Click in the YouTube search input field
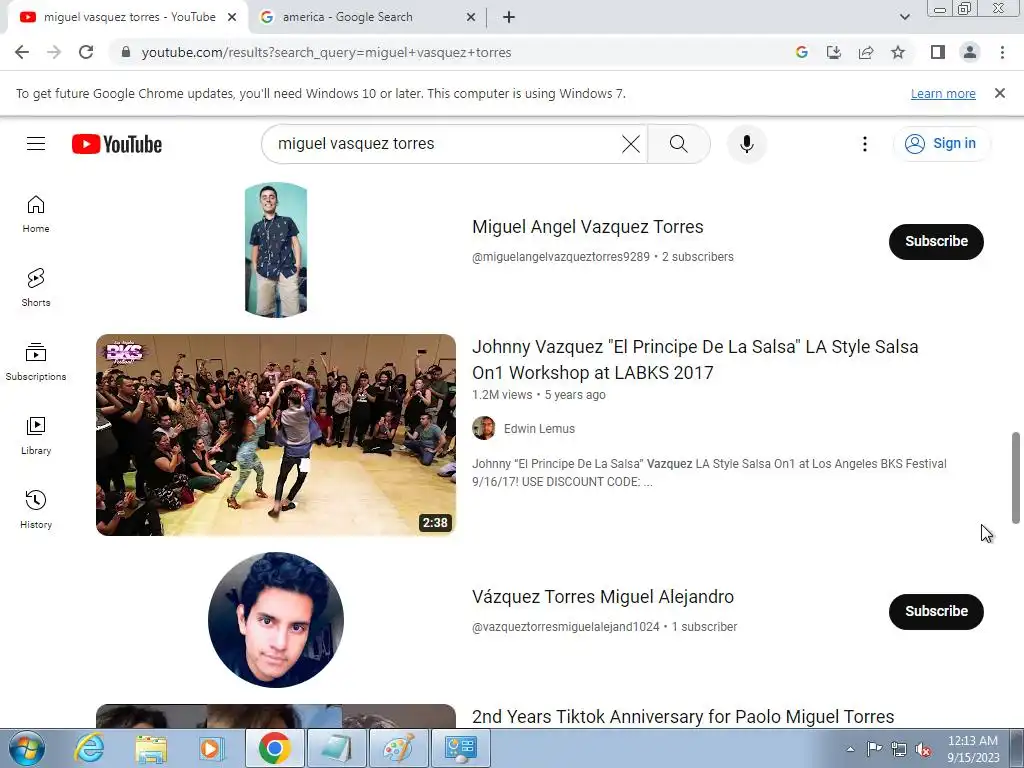 click(444, 144)
